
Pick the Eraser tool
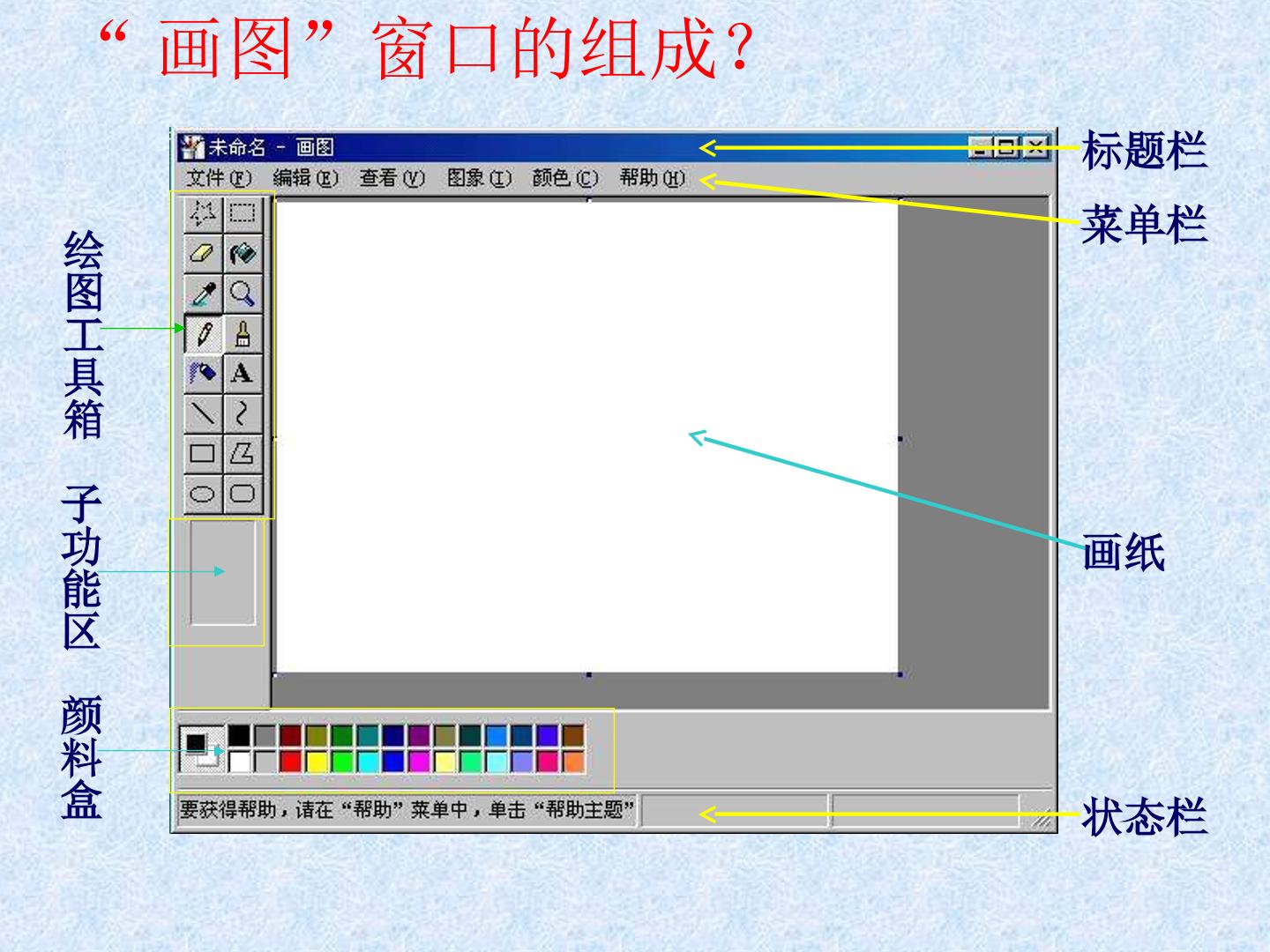point(203,254)
